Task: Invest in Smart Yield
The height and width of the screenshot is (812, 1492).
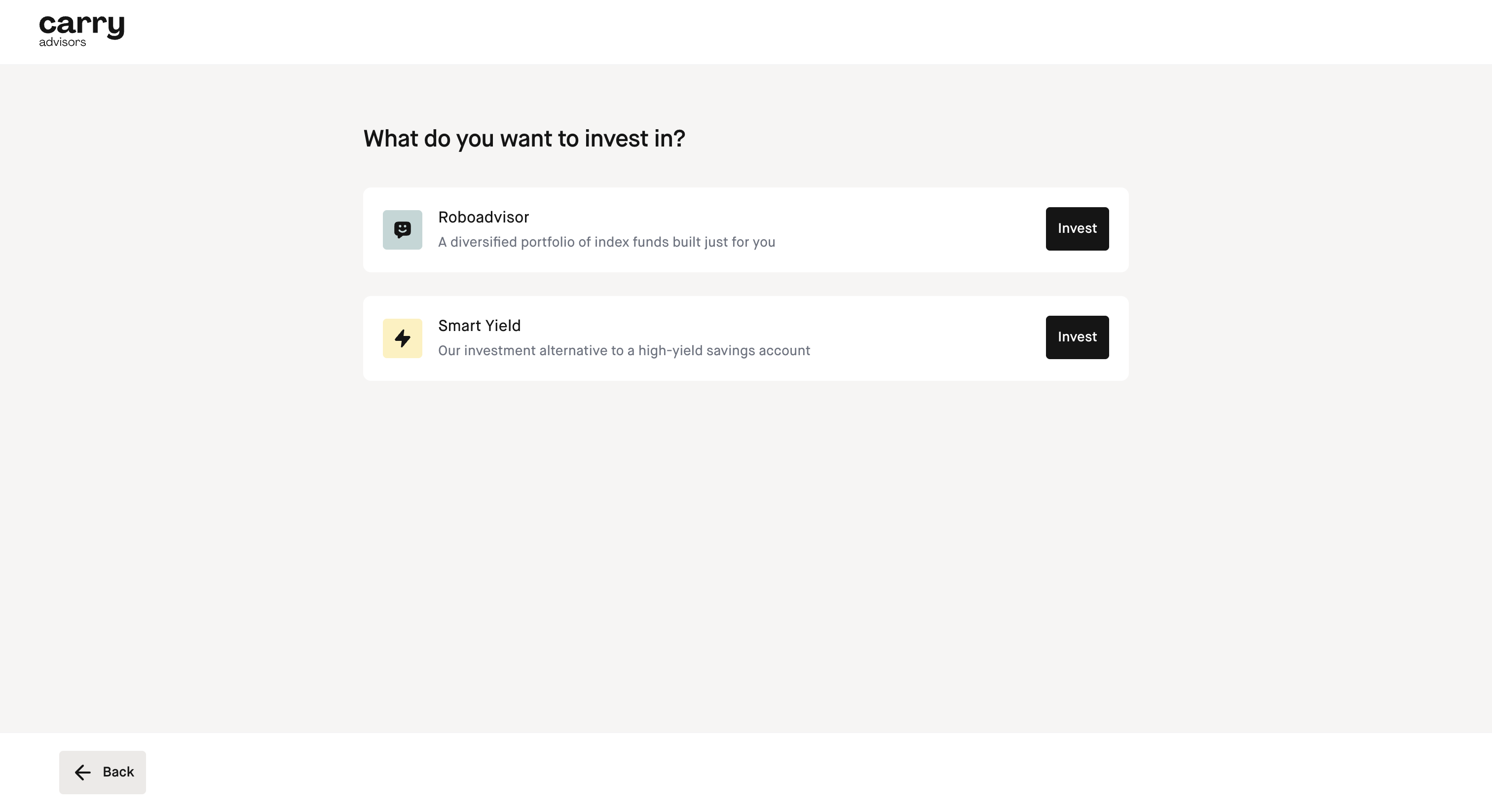Action: coord(1077,337)
